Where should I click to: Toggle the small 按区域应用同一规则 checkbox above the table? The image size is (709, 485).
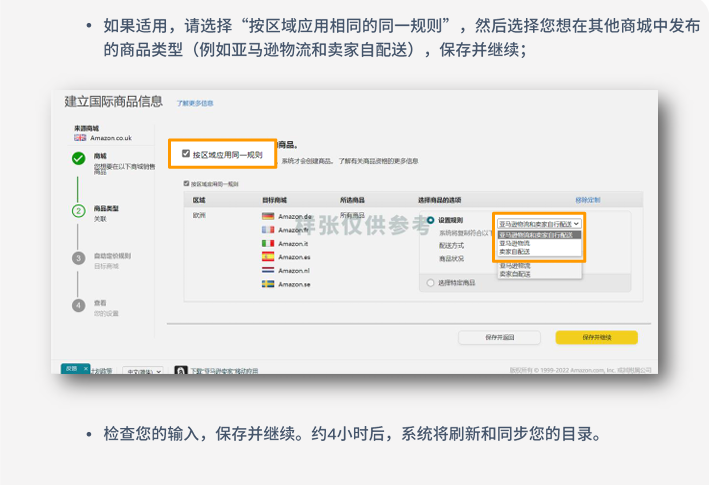click(x=186, y=184)
